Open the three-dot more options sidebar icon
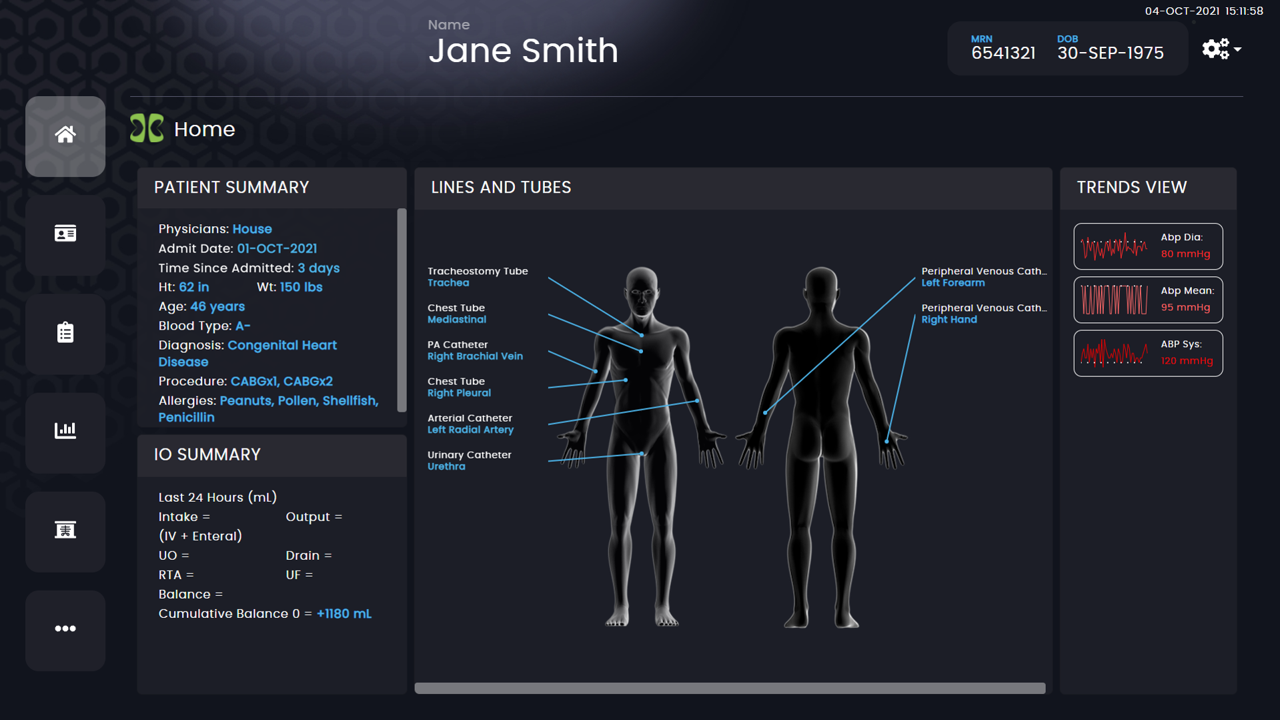The image size is (1280, 720). pos(65,629)
